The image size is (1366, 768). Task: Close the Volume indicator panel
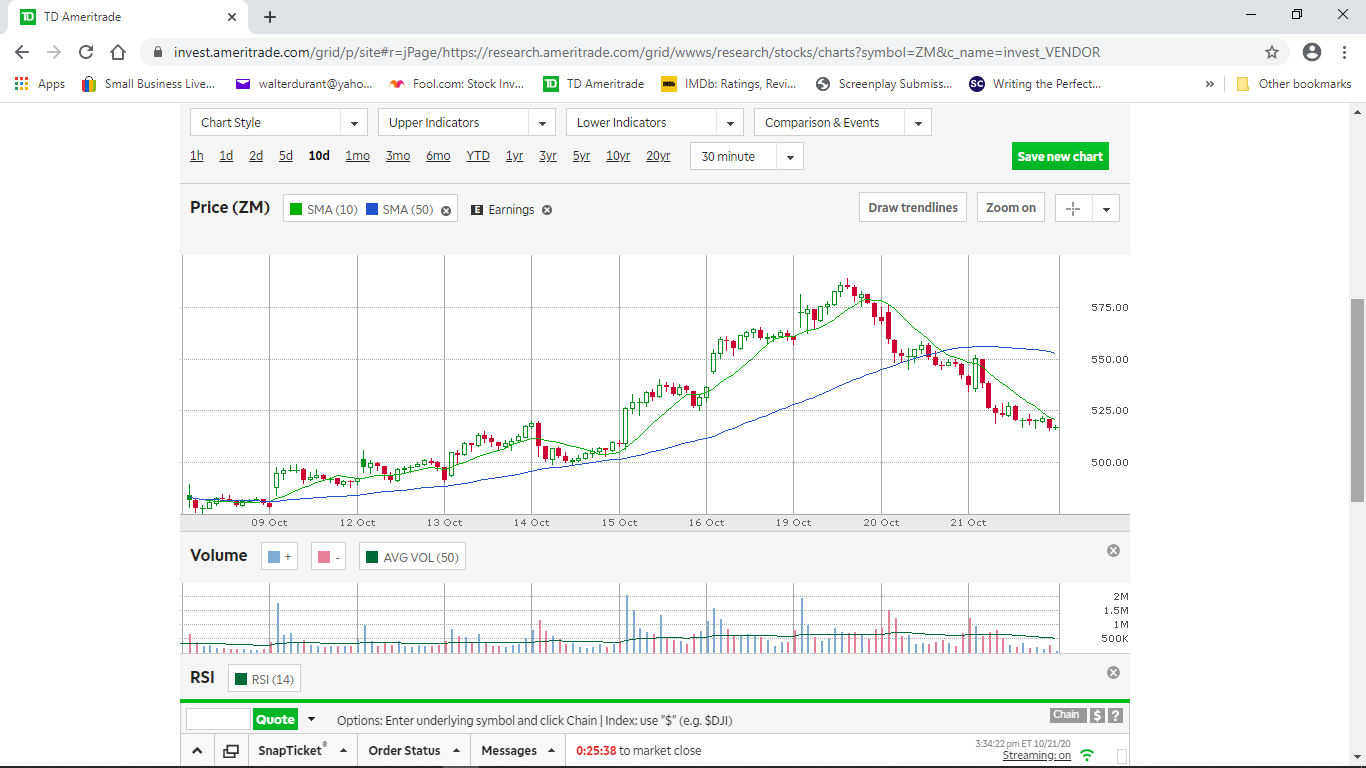click(1113, 551)
